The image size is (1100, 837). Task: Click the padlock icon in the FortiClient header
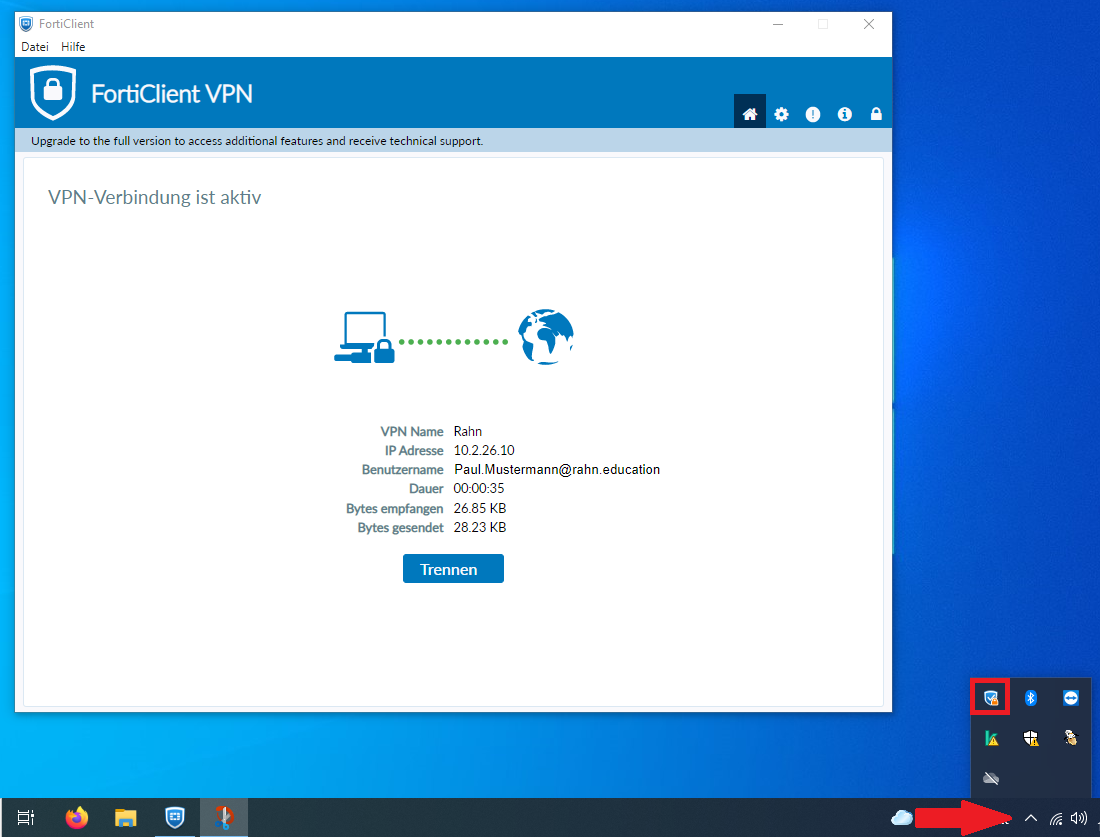876,113
